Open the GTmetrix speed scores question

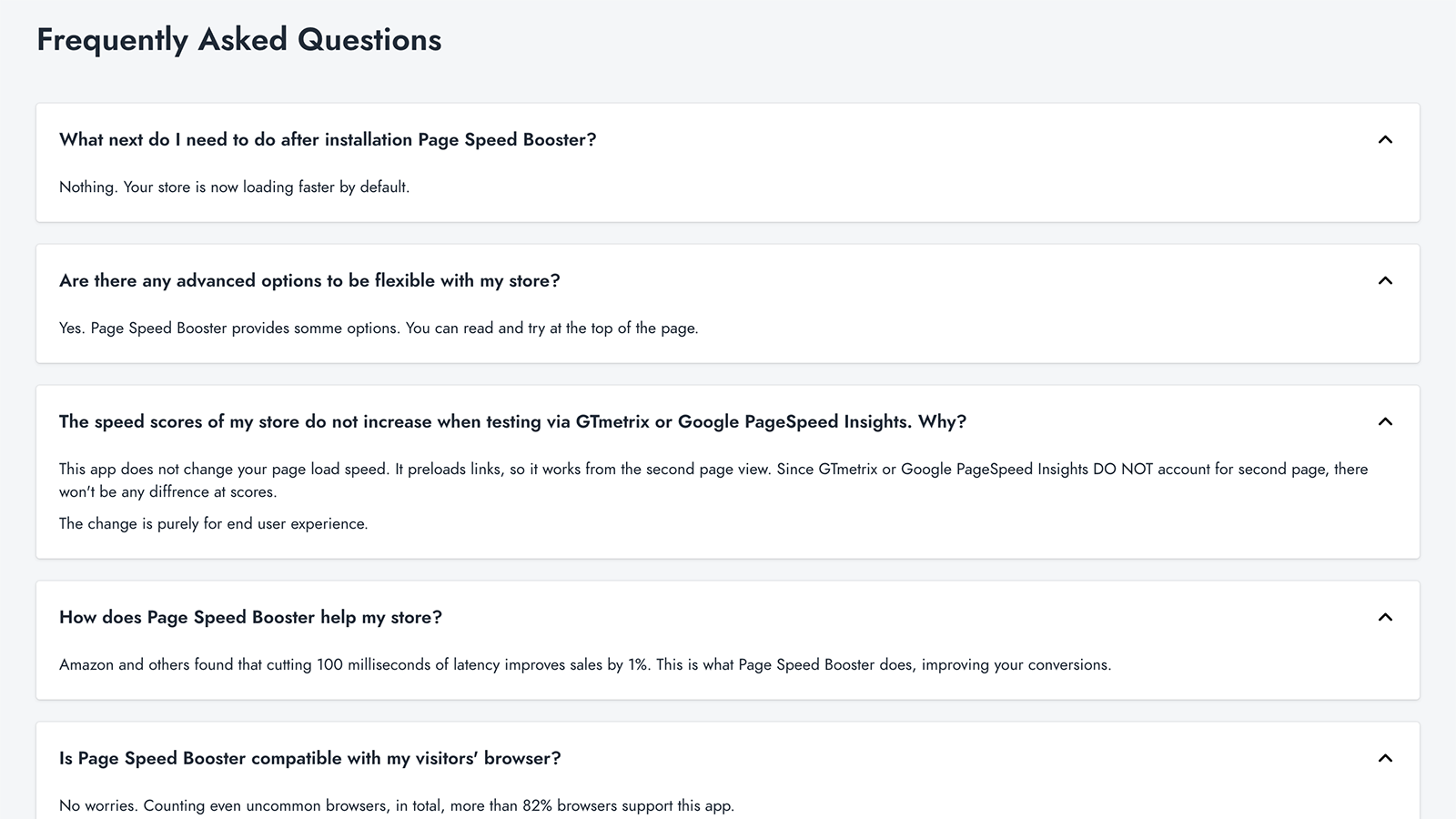[512, 421]
